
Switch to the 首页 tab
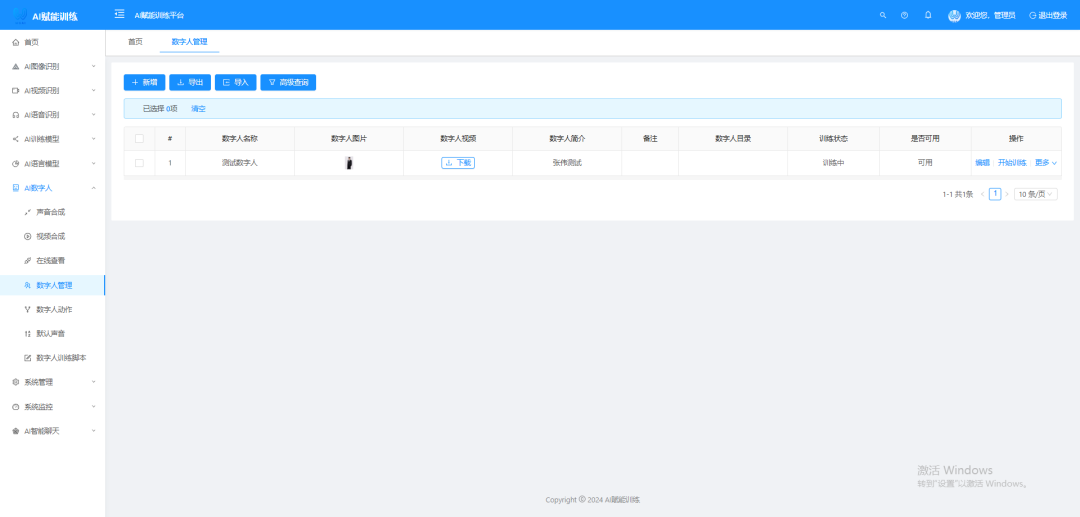click(135, 42)
